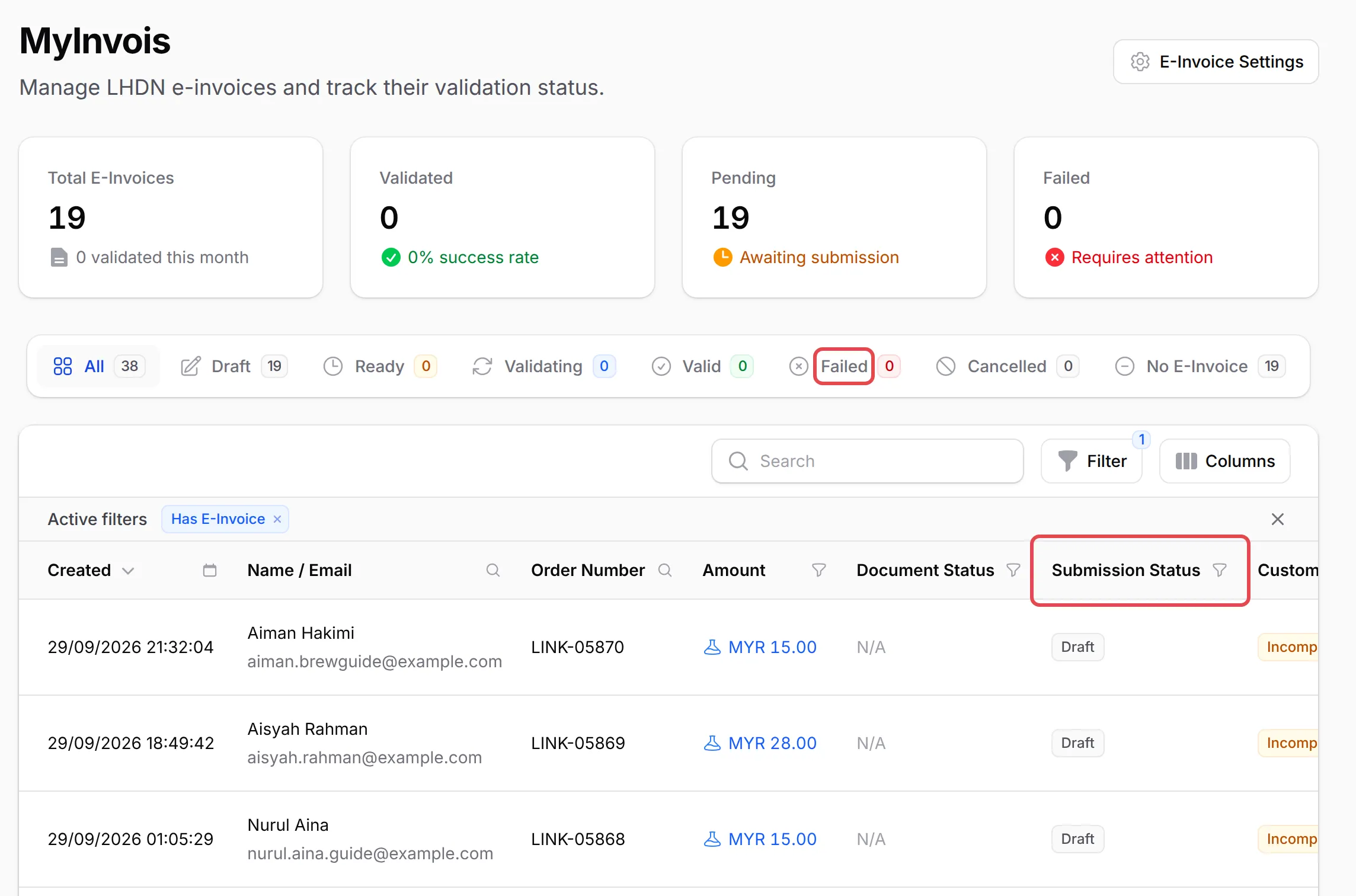Open the MYR 15.00 amount link for LINK-05870
The height and width of the screenshot is (896, 1356).
(773, 647)
